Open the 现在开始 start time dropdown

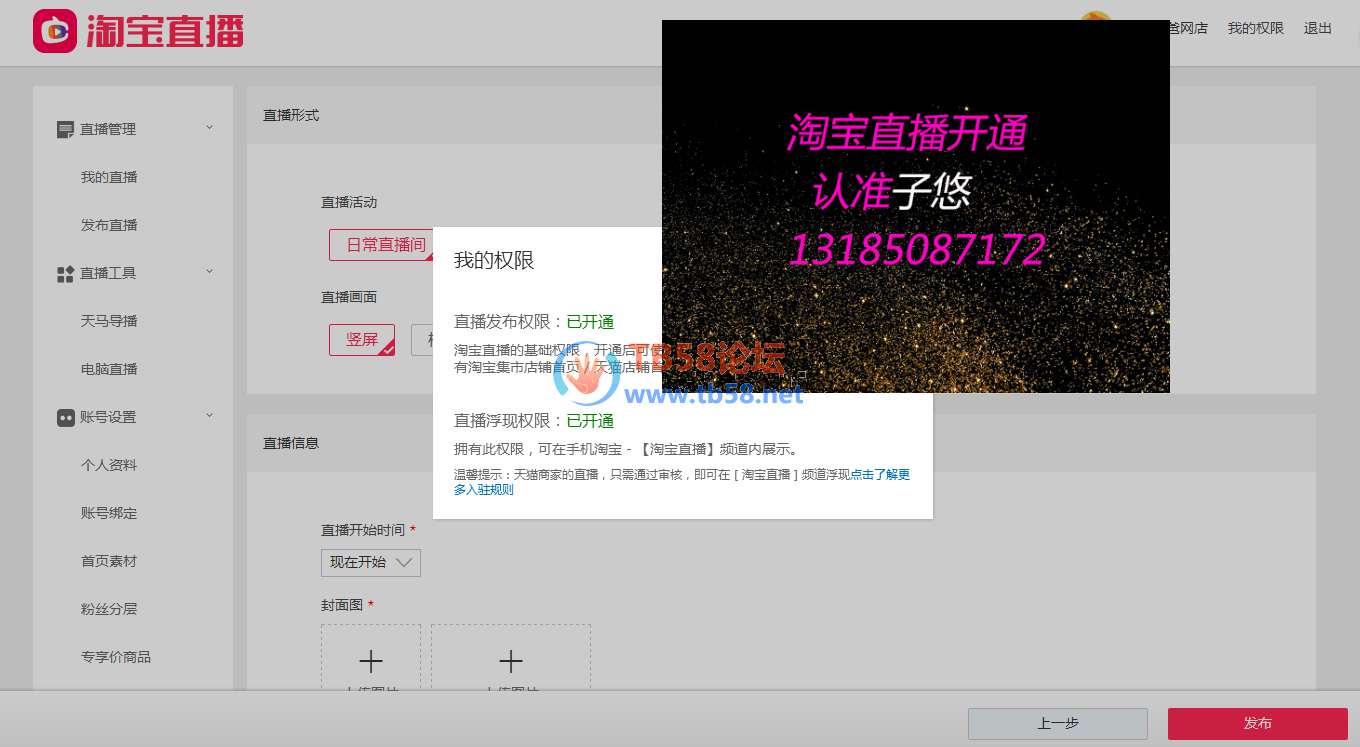click(371, 563)
